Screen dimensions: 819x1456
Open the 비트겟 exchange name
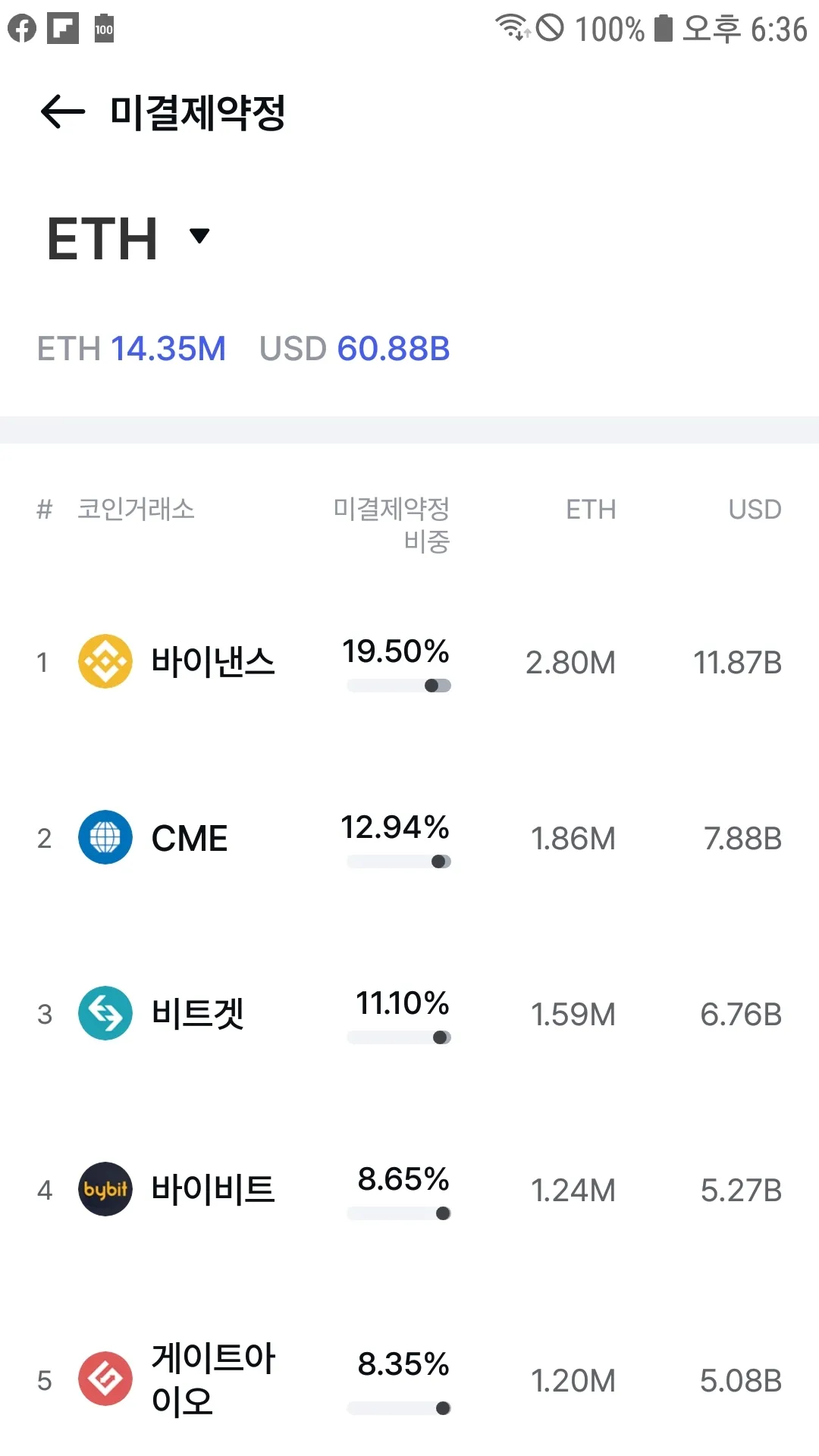click(x=198, y=1013)
